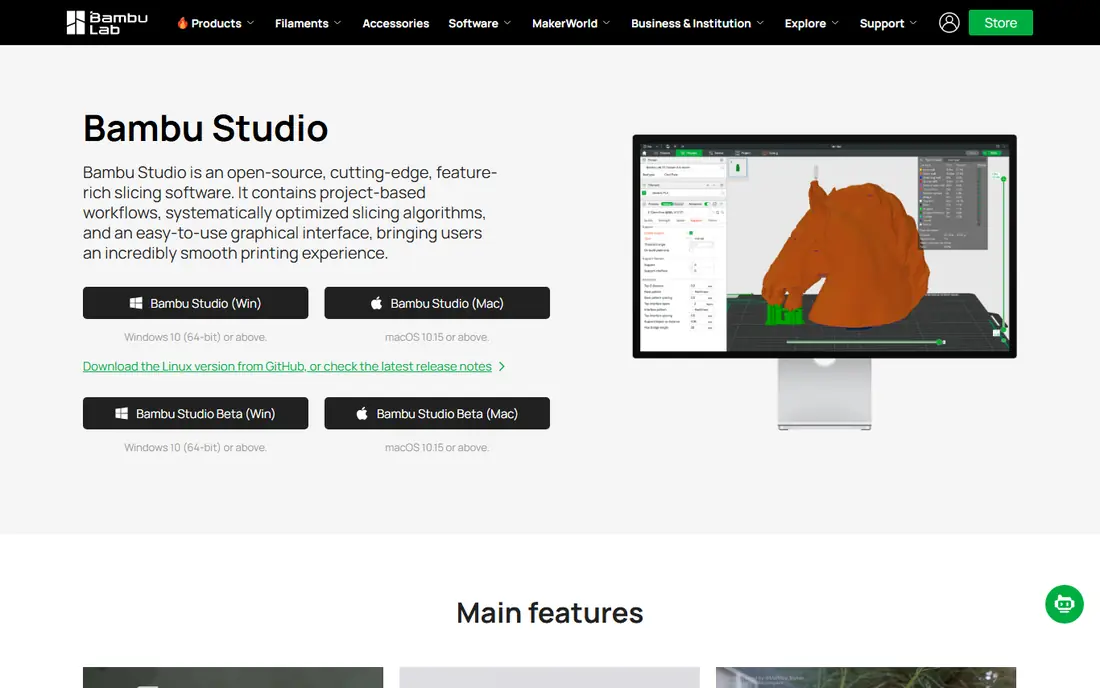This screenshot has height=688, width=1100.
Task: Click Apple logo on Bambu Studio Beta (Mac)
Action: tap(362, 413)
